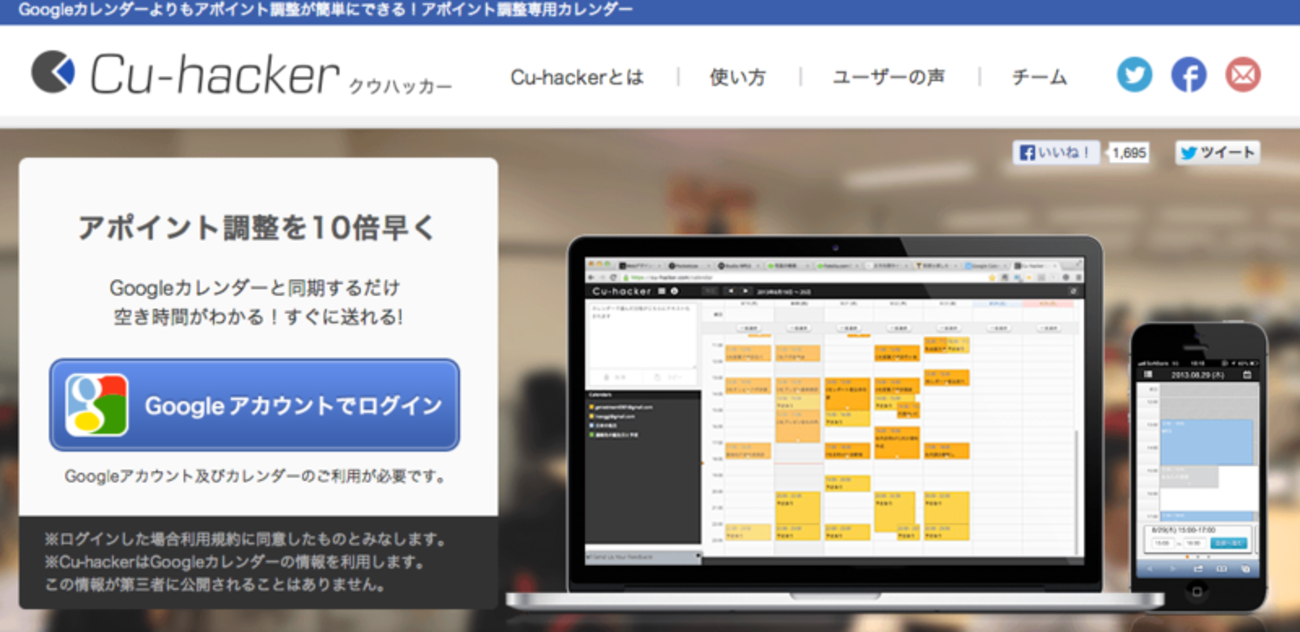The width and height of the screenshot is (1300, 632).
Task: Click the 1,695 like count
Action: [1128, 153]
